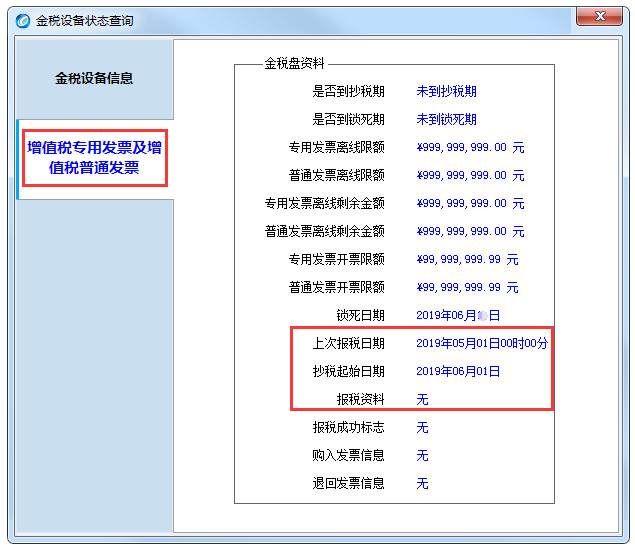Click the 普通发票离线限额 label
The width and height of the screenshot is (635, 548).
tap(337, 175)
